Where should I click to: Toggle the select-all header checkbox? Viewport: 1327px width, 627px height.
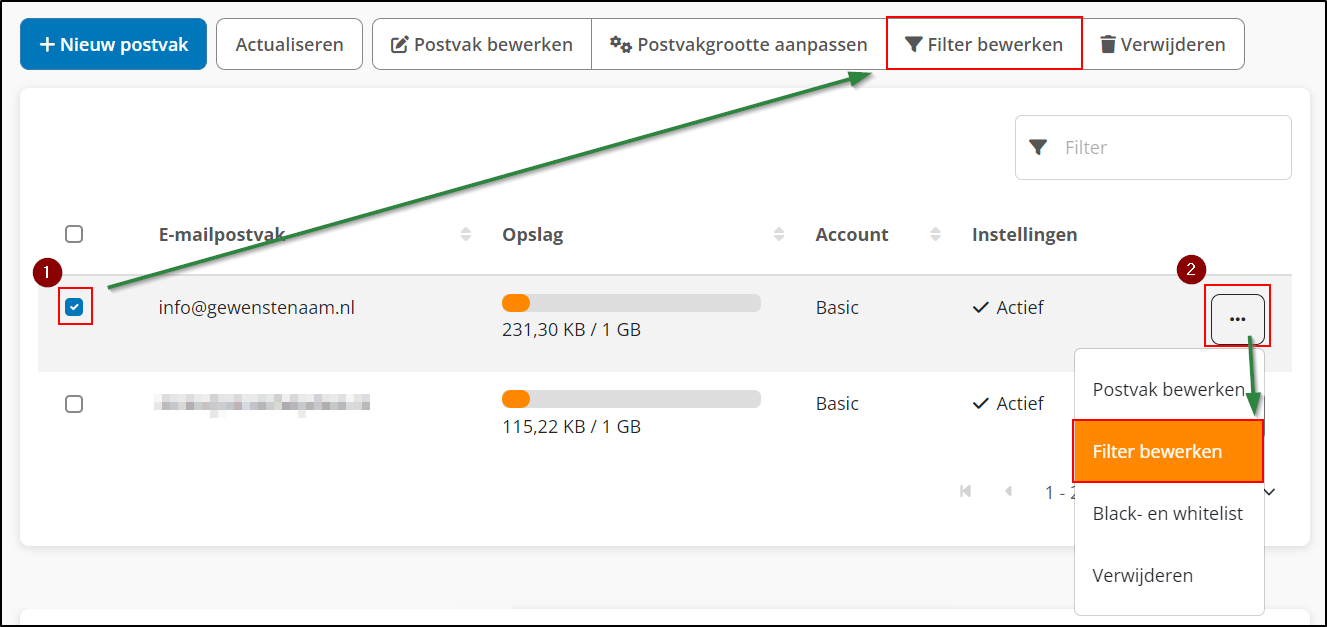pyautogui.click(x=74, y=234)
